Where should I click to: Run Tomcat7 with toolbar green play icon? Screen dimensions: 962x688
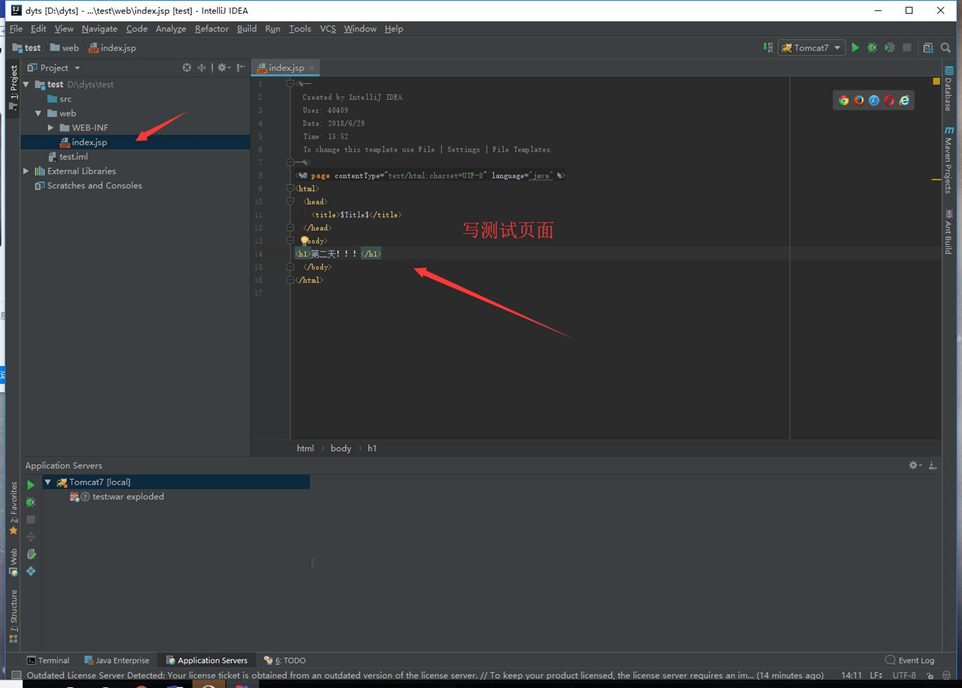855,47
